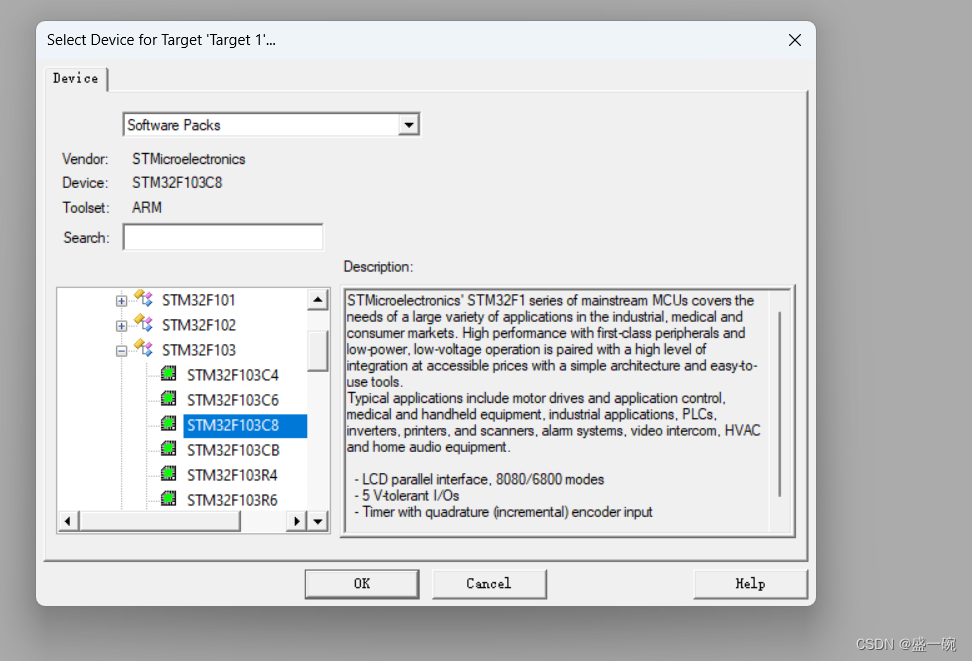
Task: Click device tree scroll up arrow
Action: pyautogui.click(x=318, y=300)
